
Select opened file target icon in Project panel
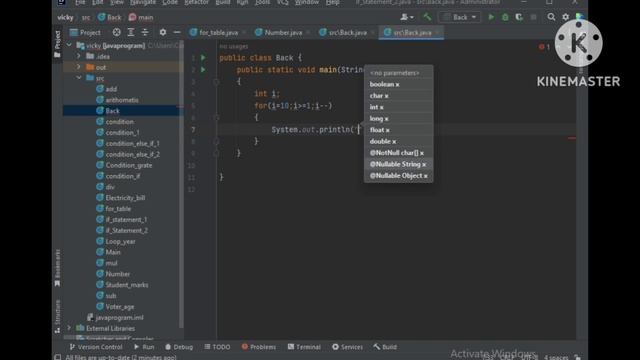coord(116,32)
